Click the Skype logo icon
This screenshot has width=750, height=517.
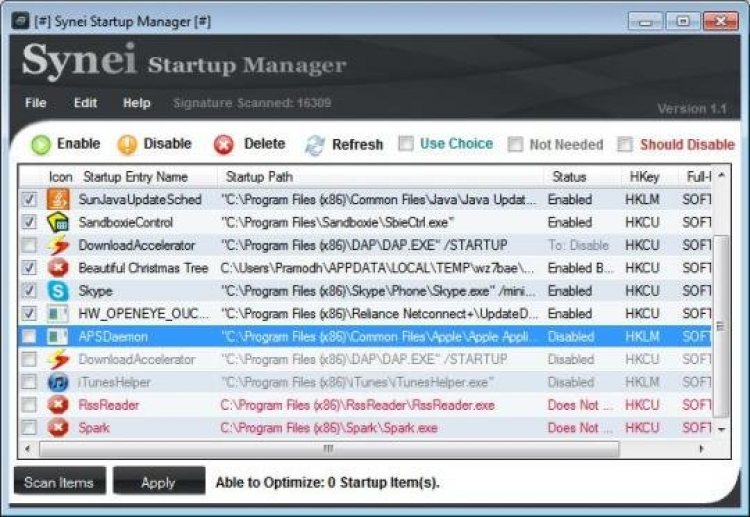click(x=58, y=291)
